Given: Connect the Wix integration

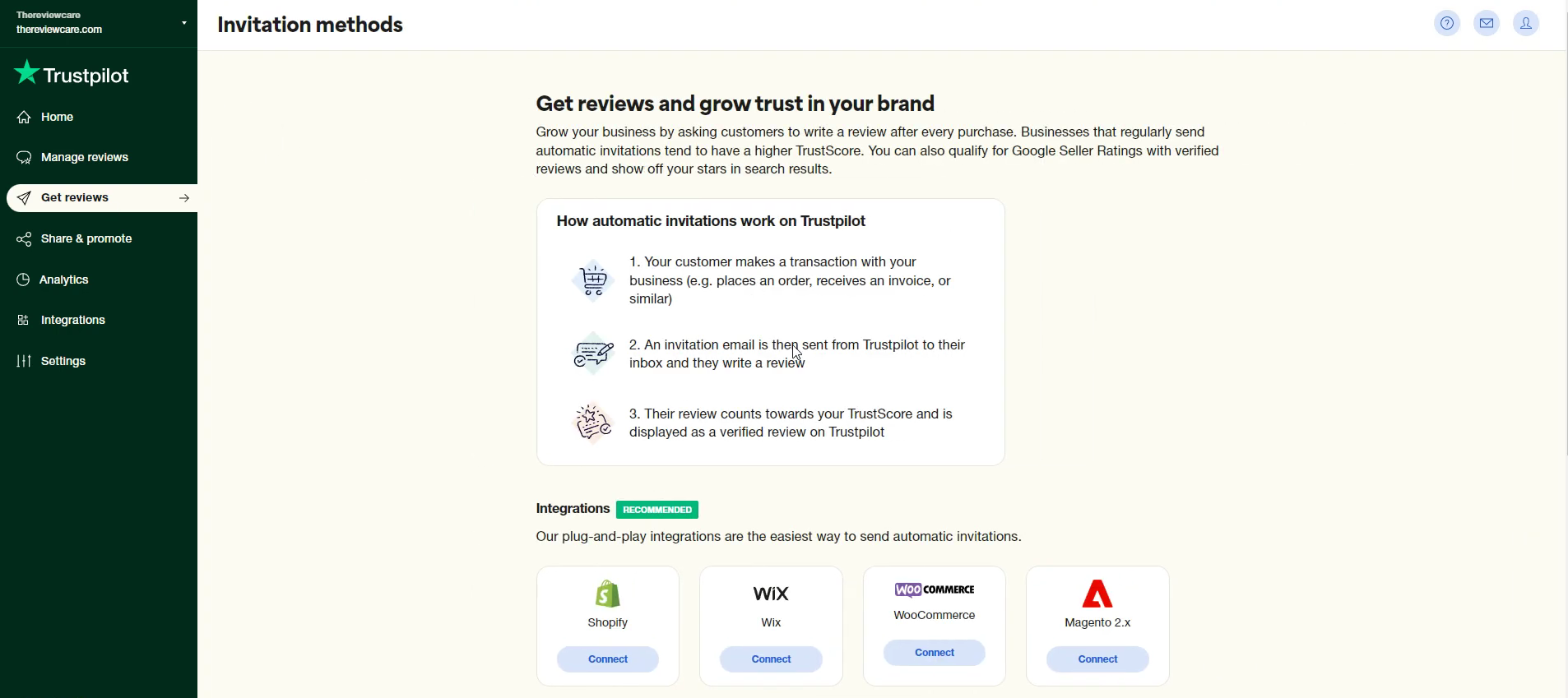Looking at the screenshot, I should pos(771,659).
